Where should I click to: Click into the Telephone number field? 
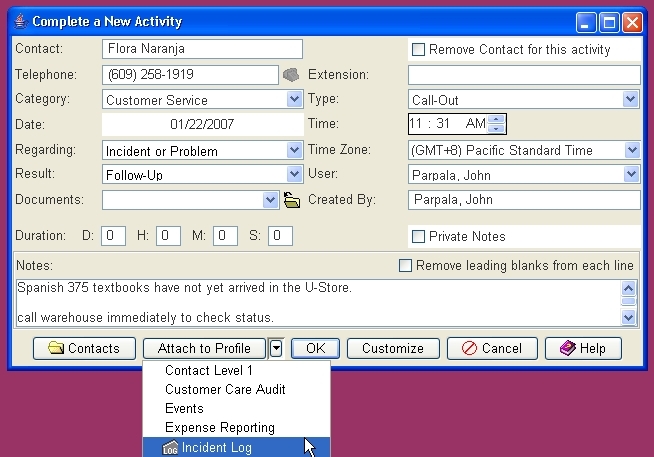[x=190, y=75]
